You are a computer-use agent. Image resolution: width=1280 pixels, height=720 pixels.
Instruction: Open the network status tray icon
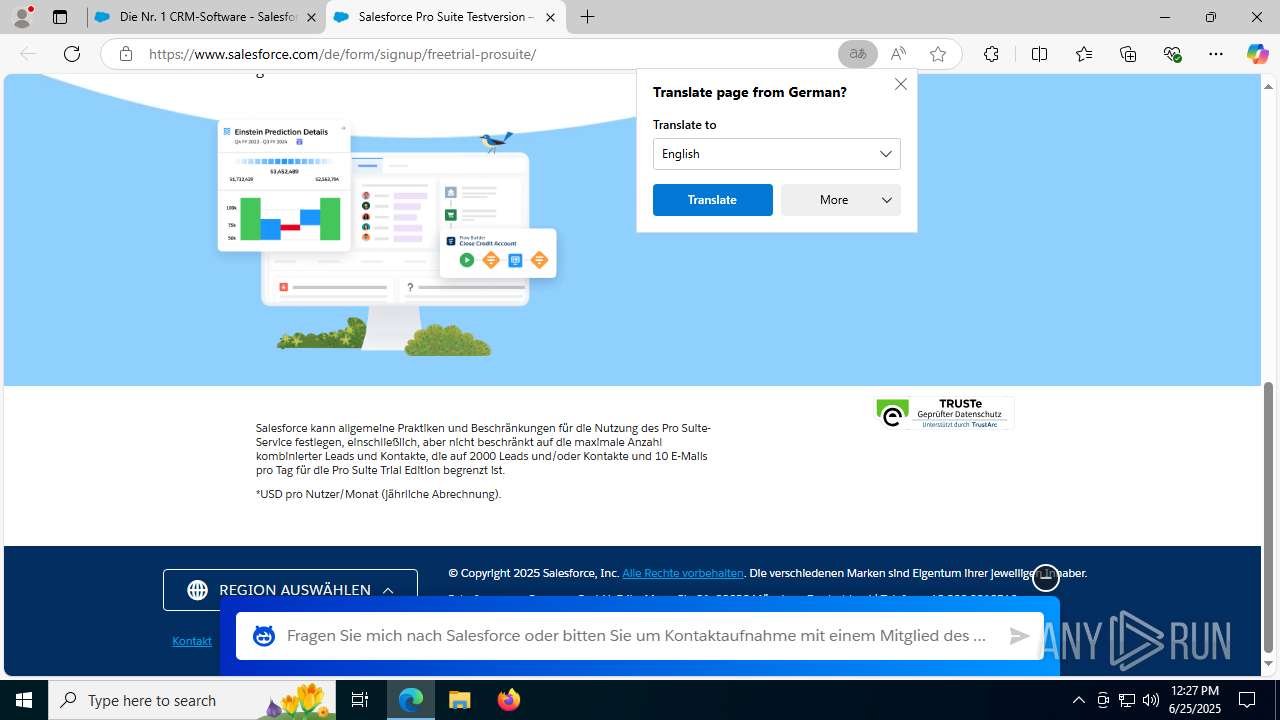[x=1127, y=700]
